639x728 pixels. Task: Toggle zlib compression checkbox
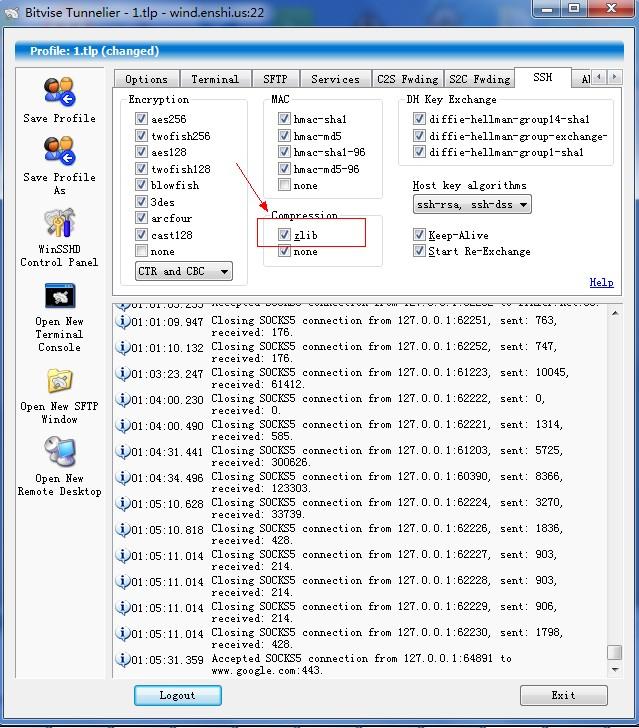(284, 235)
